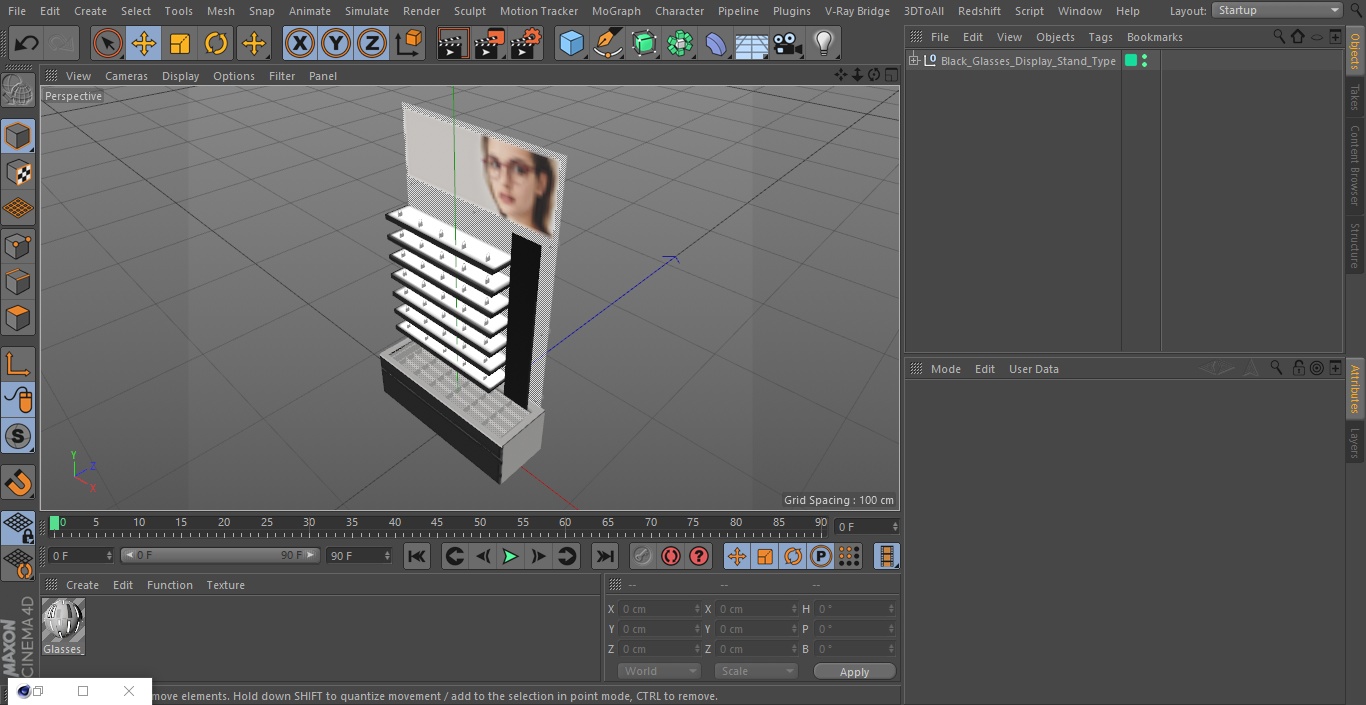Click the Make Editable icon
Screen dimensions: 1366x705
[18, 92]
